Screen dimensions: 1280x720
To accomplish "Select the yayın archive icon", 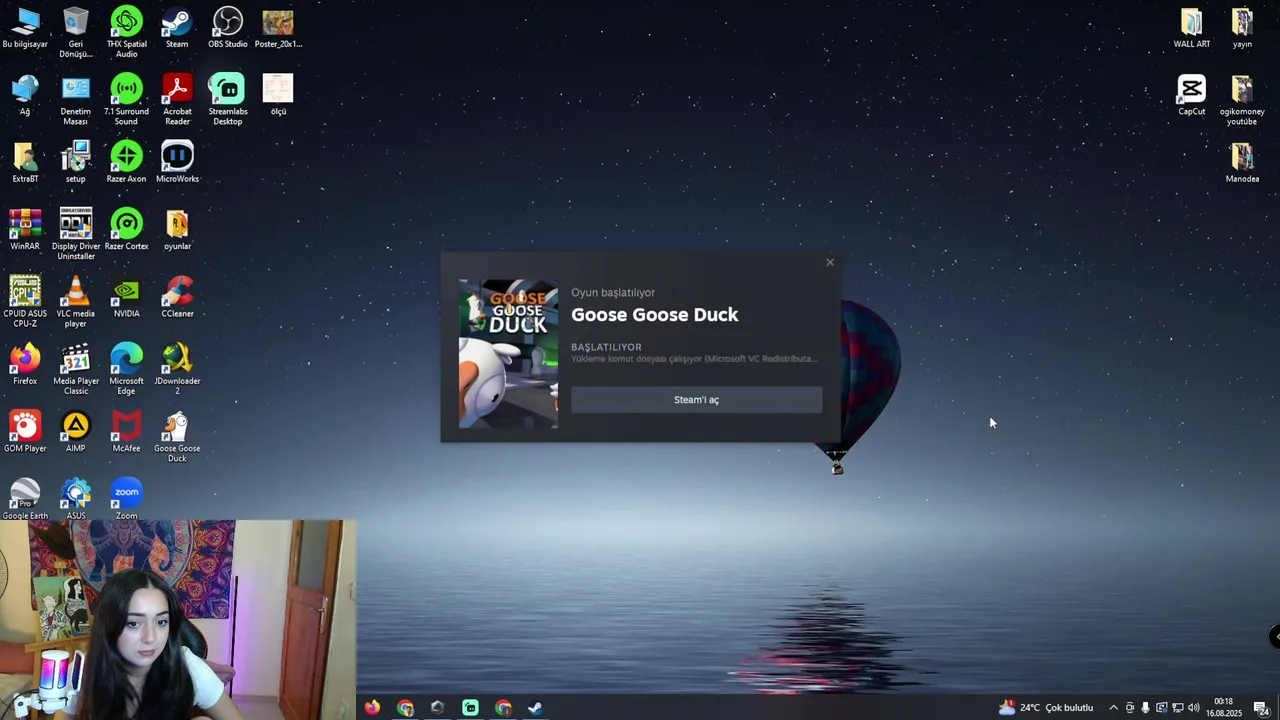I will (1242, 28).
